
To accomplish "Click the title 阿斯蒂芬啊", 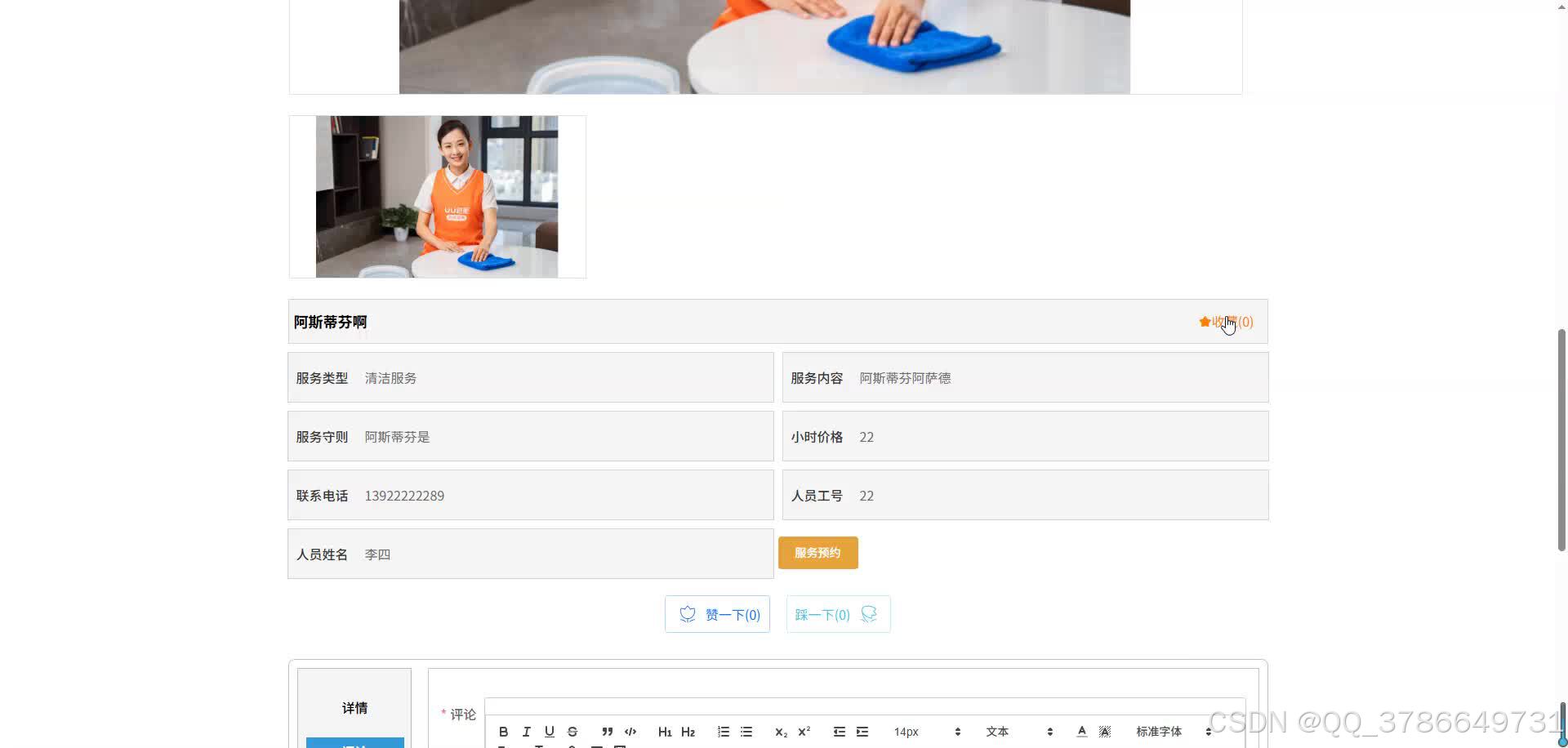I will [x=330, y=322].
